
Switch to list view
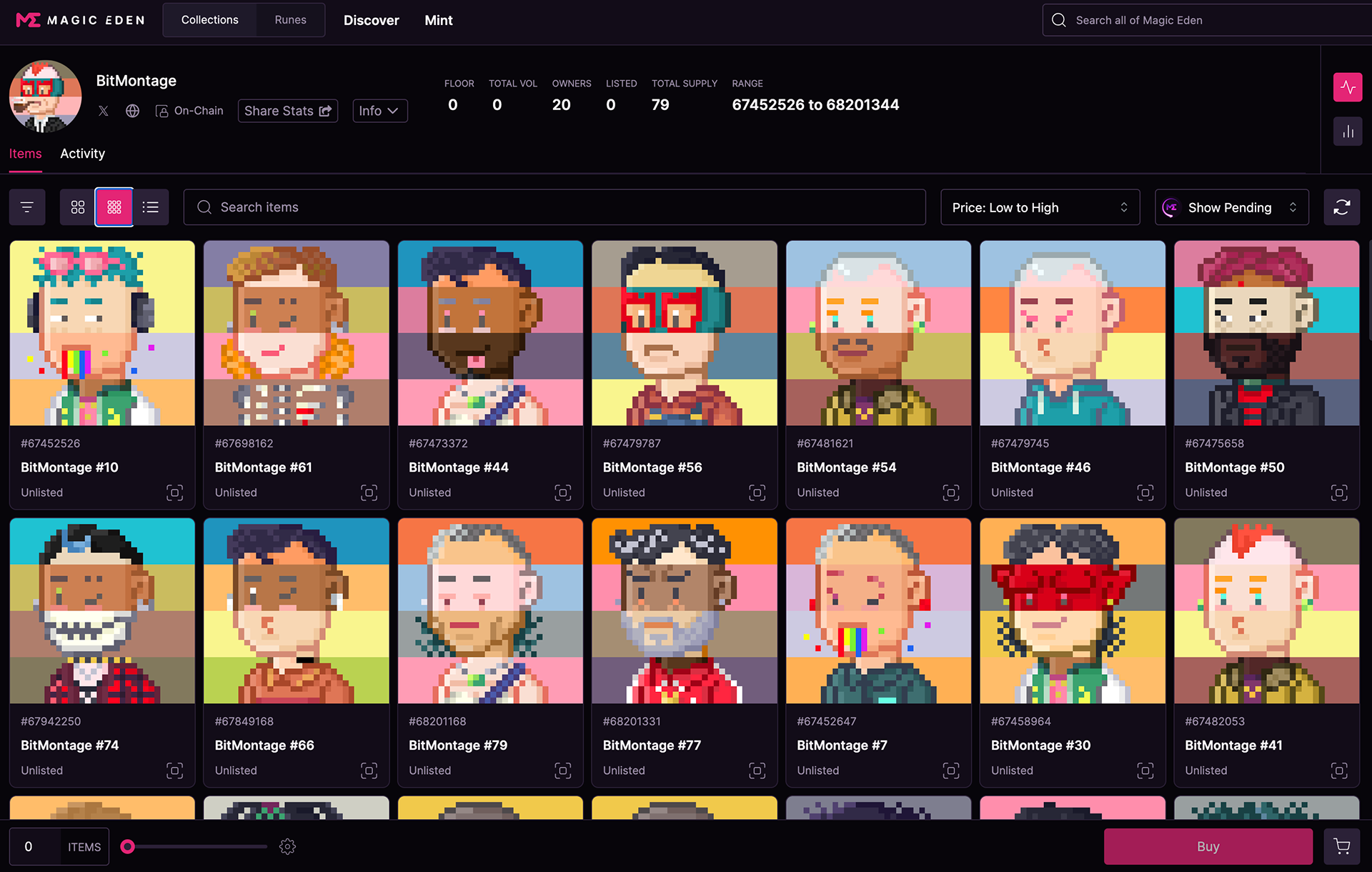pyautogui.click(x=151, y=207)
